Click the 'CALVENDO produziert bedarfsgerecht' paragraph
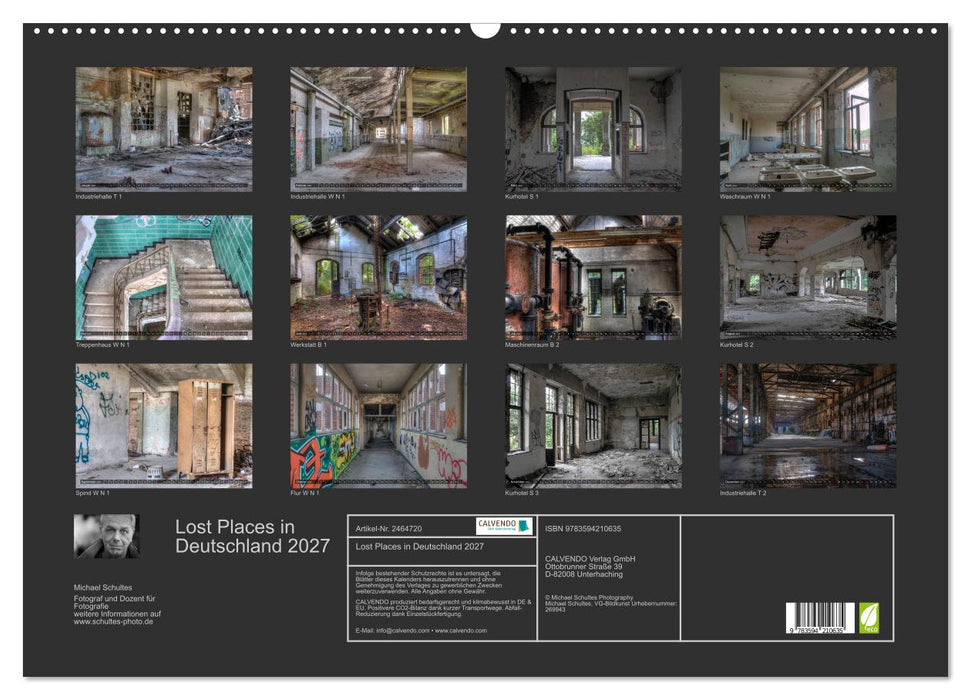 coord(443,608)
